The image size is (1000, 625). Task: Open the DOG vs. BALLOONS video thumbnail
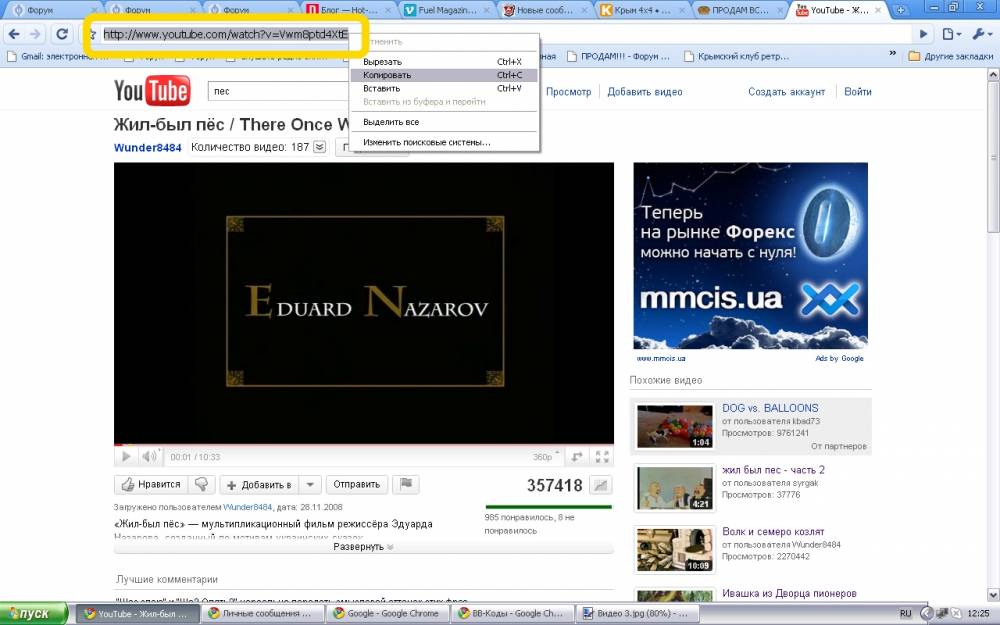(x=675, y=426)
